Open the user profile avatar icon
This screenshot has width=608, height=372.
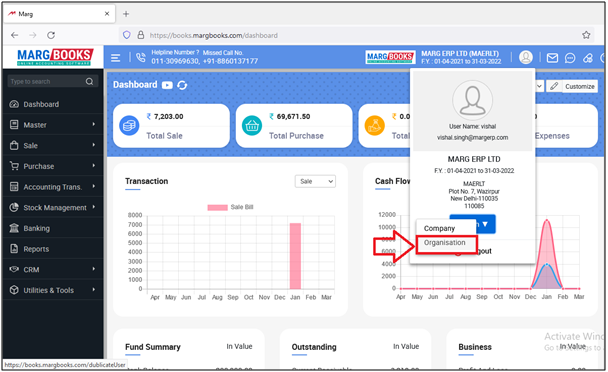pyautogui.click(x=526, y=57)
